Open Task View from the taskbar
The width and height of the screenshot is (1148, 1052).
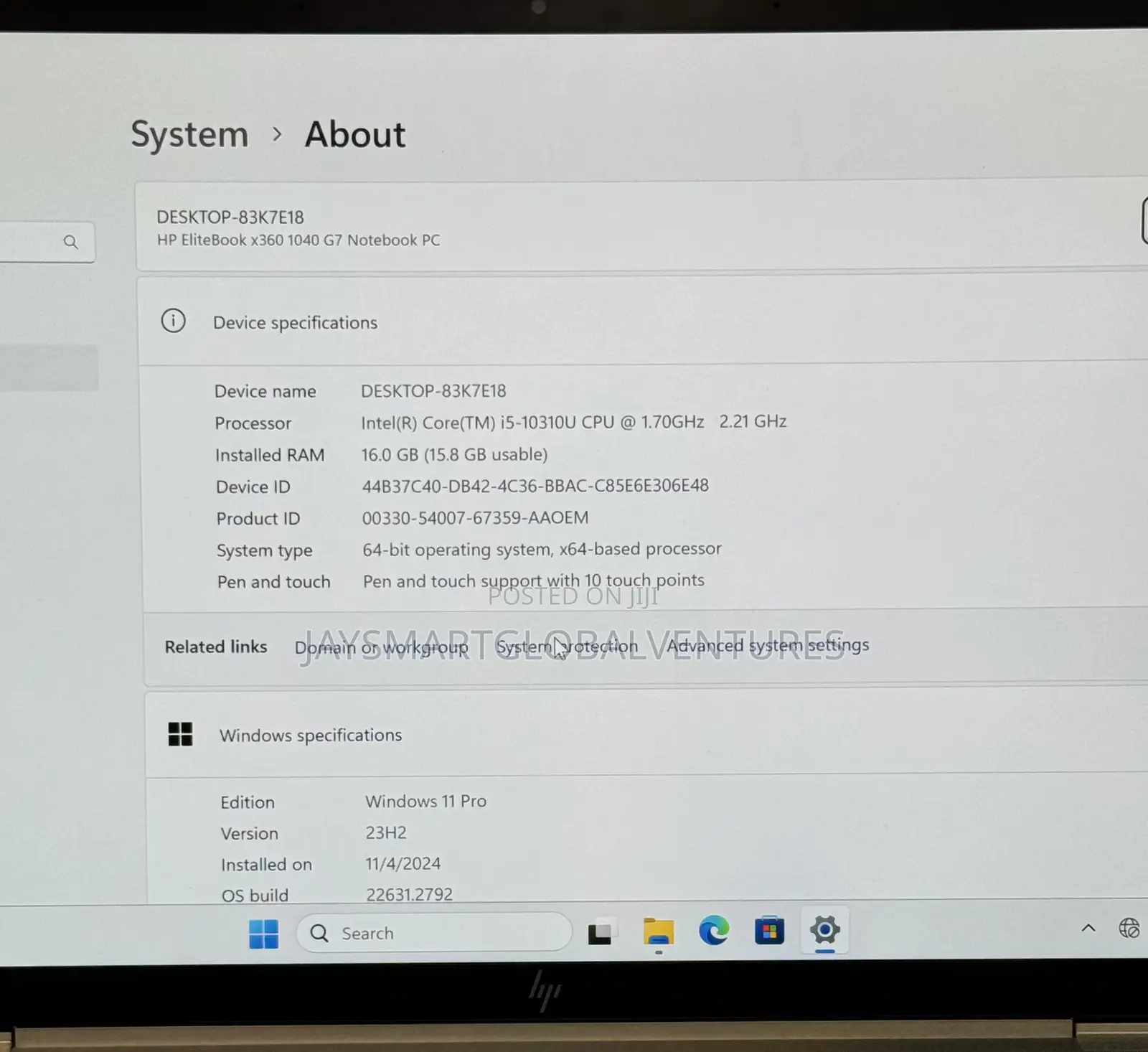601,932
